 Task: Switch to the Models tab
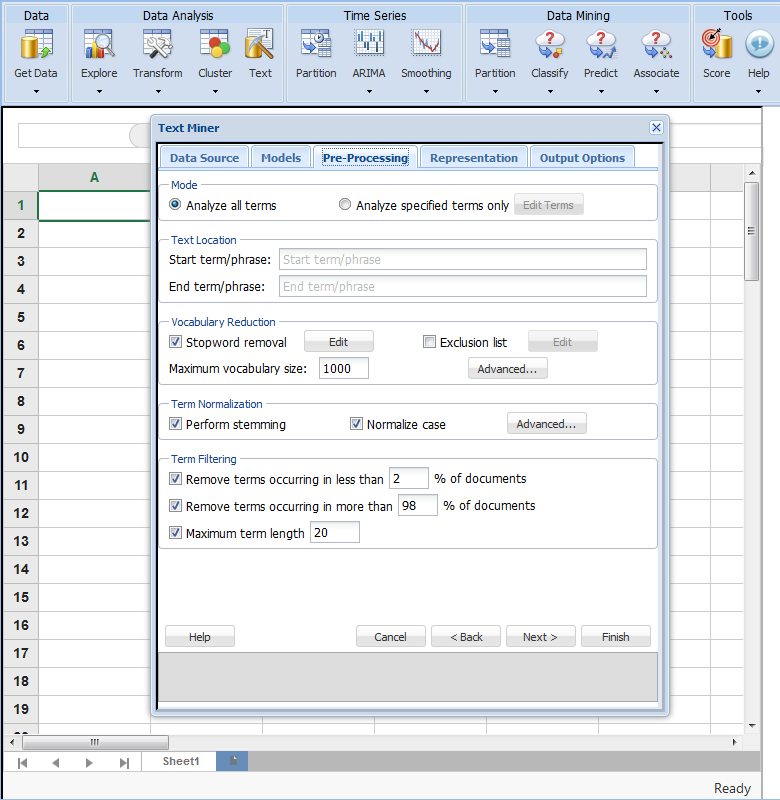click(x=281, y=158)
